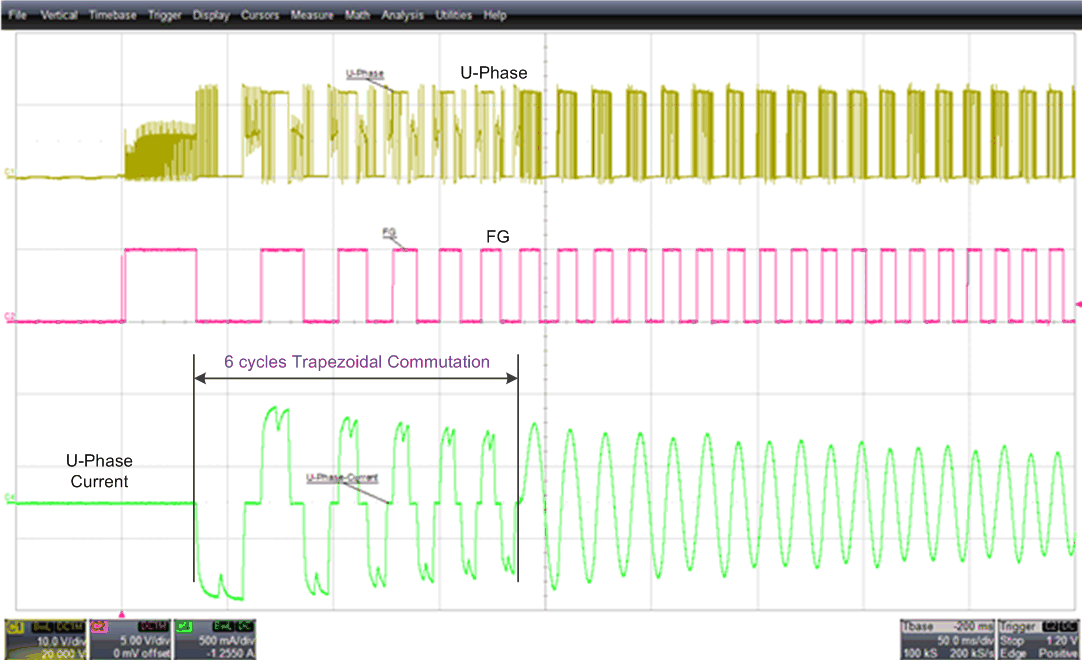Select the U-Phase-Current trace label
The height and width of the screenshot is (660, 1082).
click(x=340, y=478)
